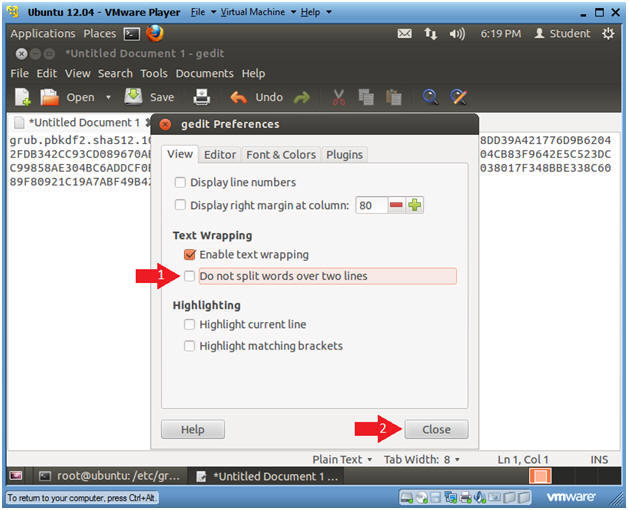Screen dimensions: 628x510
Task: Open the Applications menu
Action: 43,34
